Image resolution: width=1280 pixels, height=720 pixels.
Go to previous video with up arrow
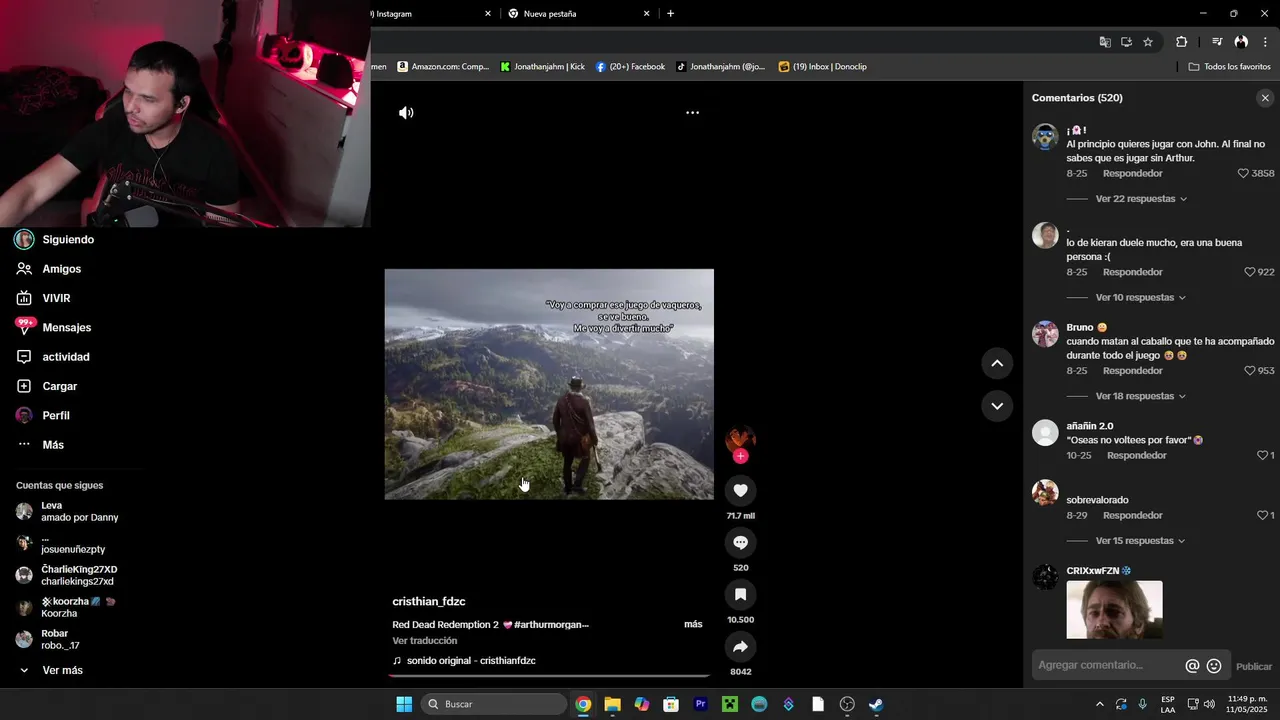(997, 364)
